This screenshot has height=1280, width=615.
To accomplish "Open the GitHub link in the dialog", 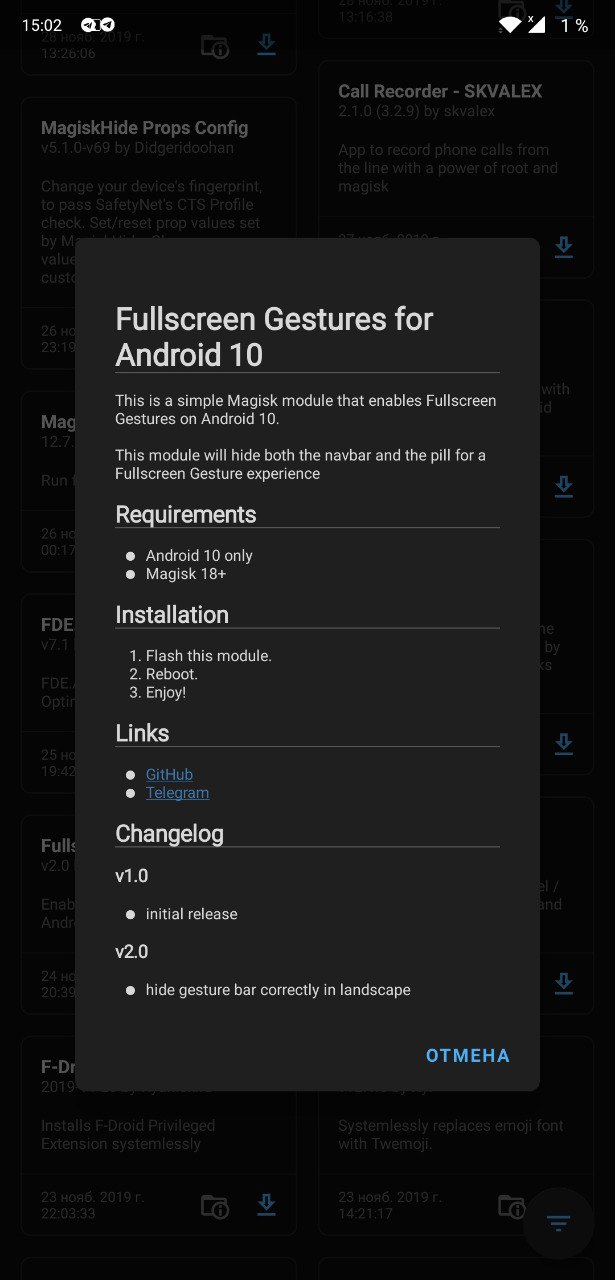I will pyautogui.click(x=169, y=774).
